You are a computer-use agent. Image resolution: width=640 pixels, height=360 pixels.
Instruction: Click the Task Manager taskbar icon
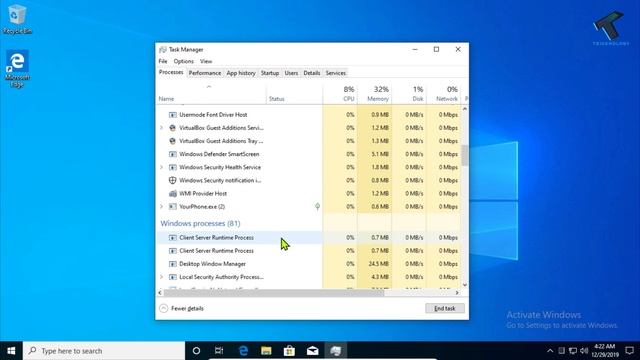[336, 351]
